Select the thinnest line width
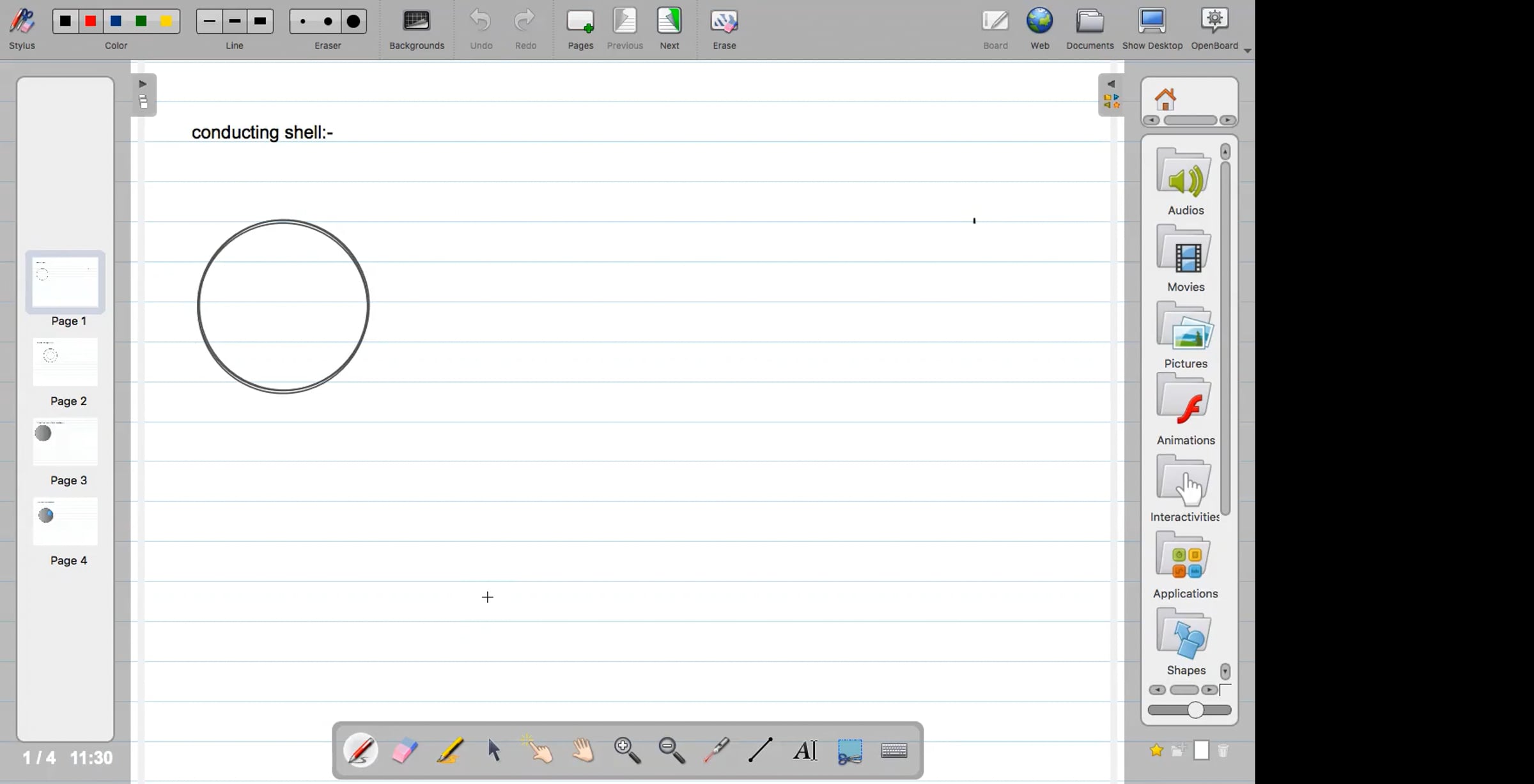The height and width of the screenshot is (784, 1534). tap(209, 22)
